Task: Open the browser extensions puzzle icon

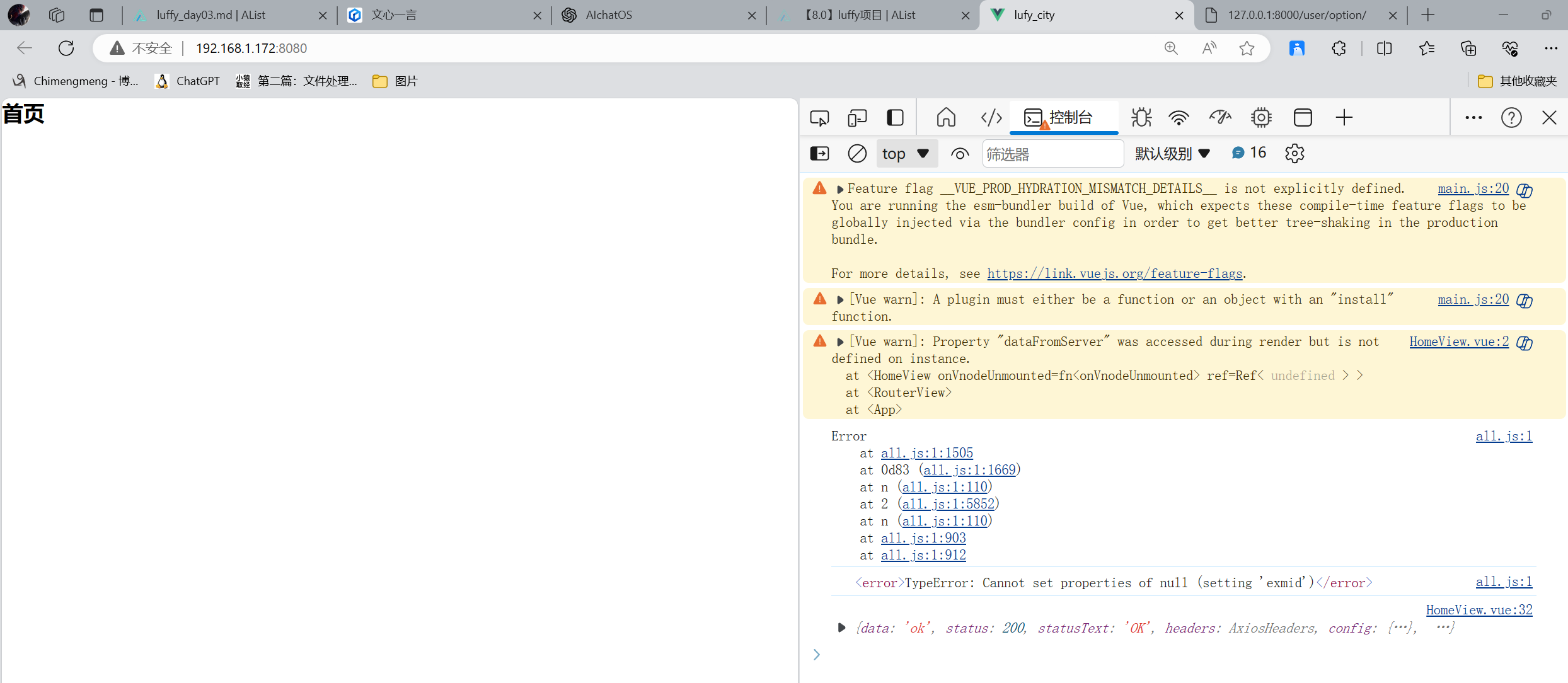Action: [x=1339, y=48]
